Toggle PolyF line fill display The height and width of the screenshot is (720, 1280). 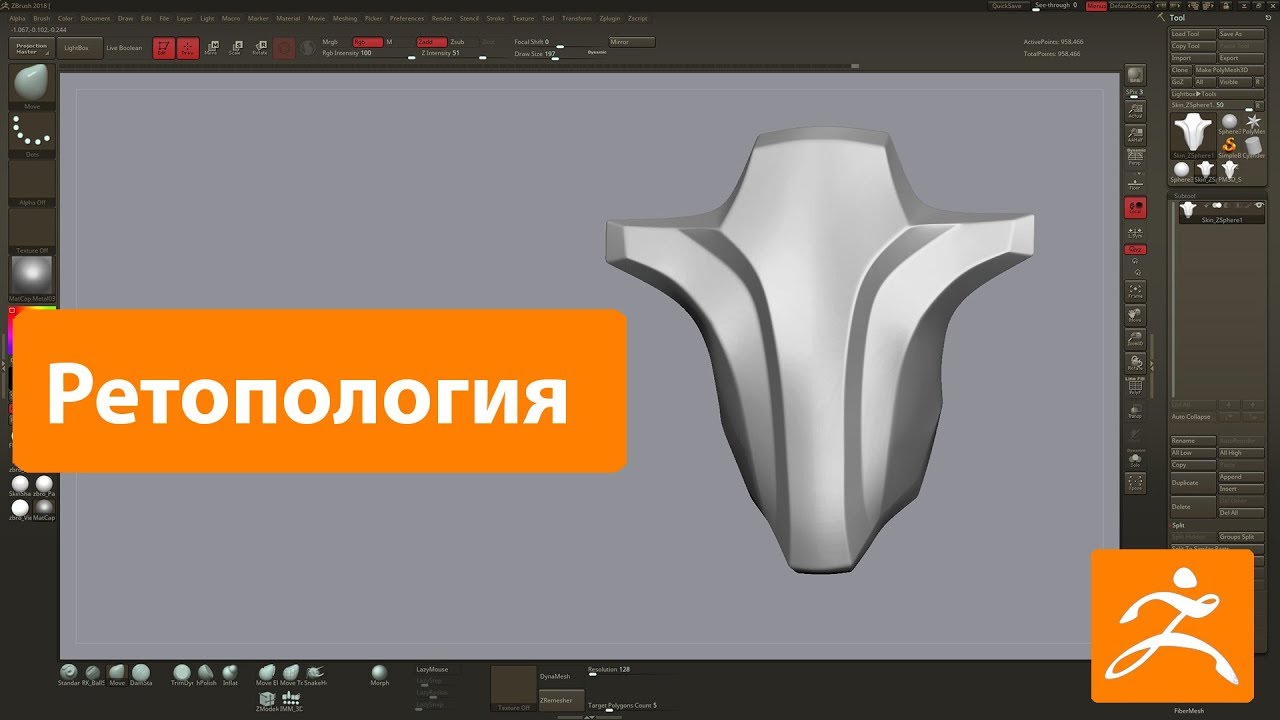point(1135,386)
